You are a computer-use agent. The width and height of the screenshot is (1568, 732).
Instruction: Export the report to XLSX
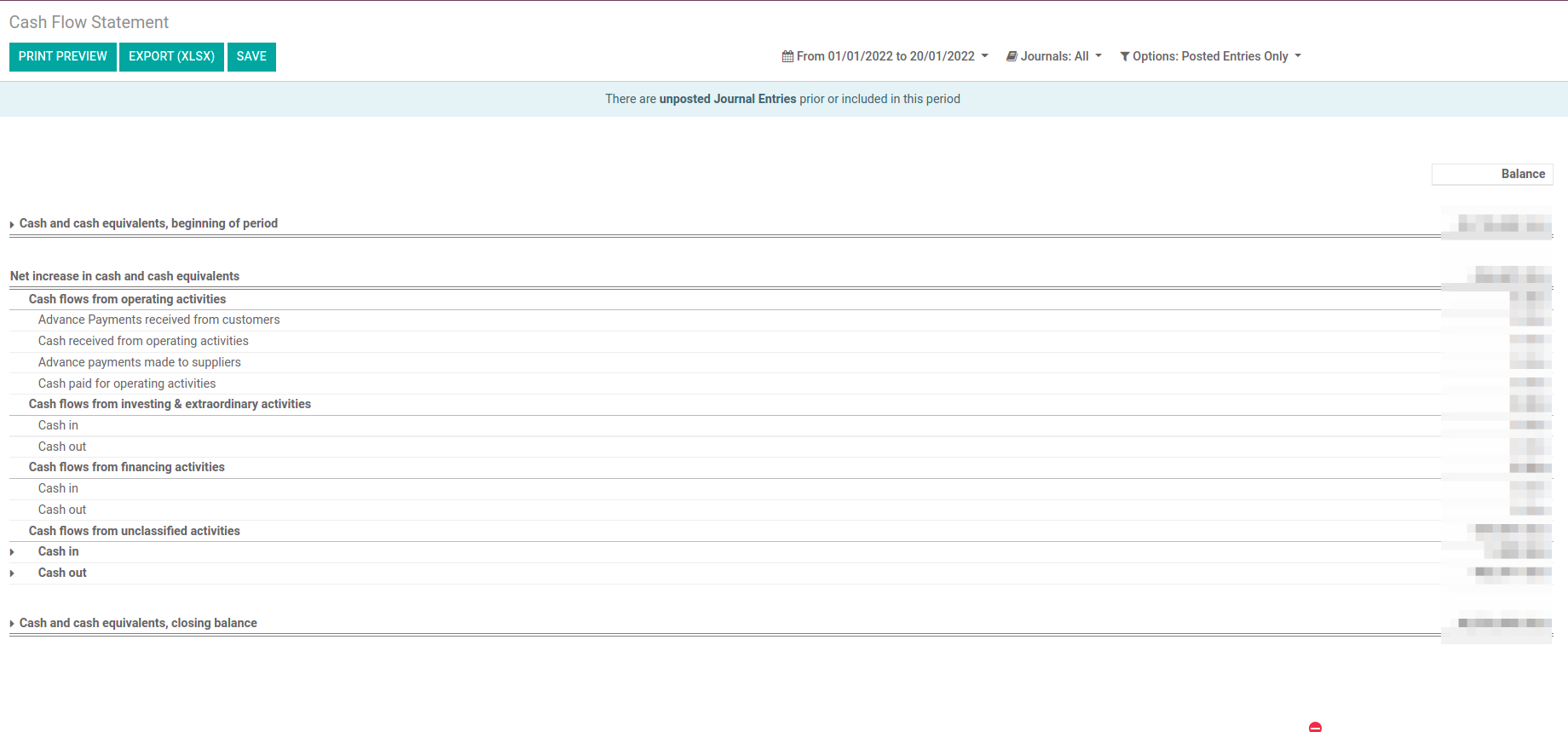(x=171, y=56)
